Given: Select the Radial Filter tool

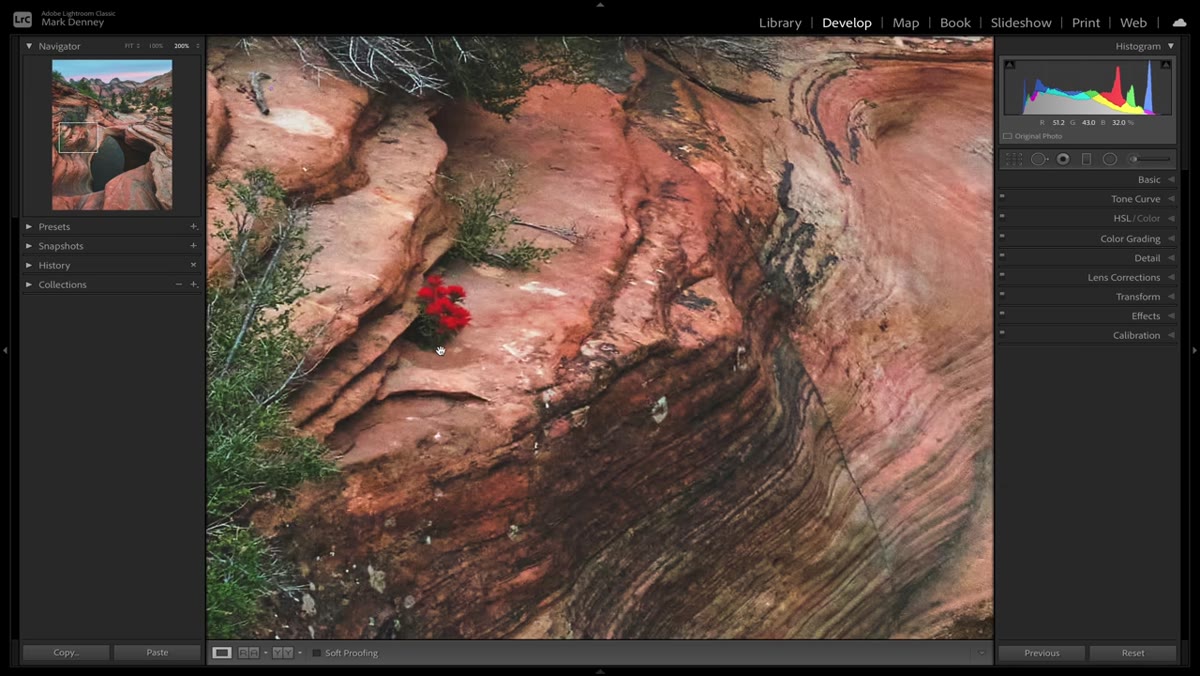Looking at the screenshot, I should click(1110, 159).
